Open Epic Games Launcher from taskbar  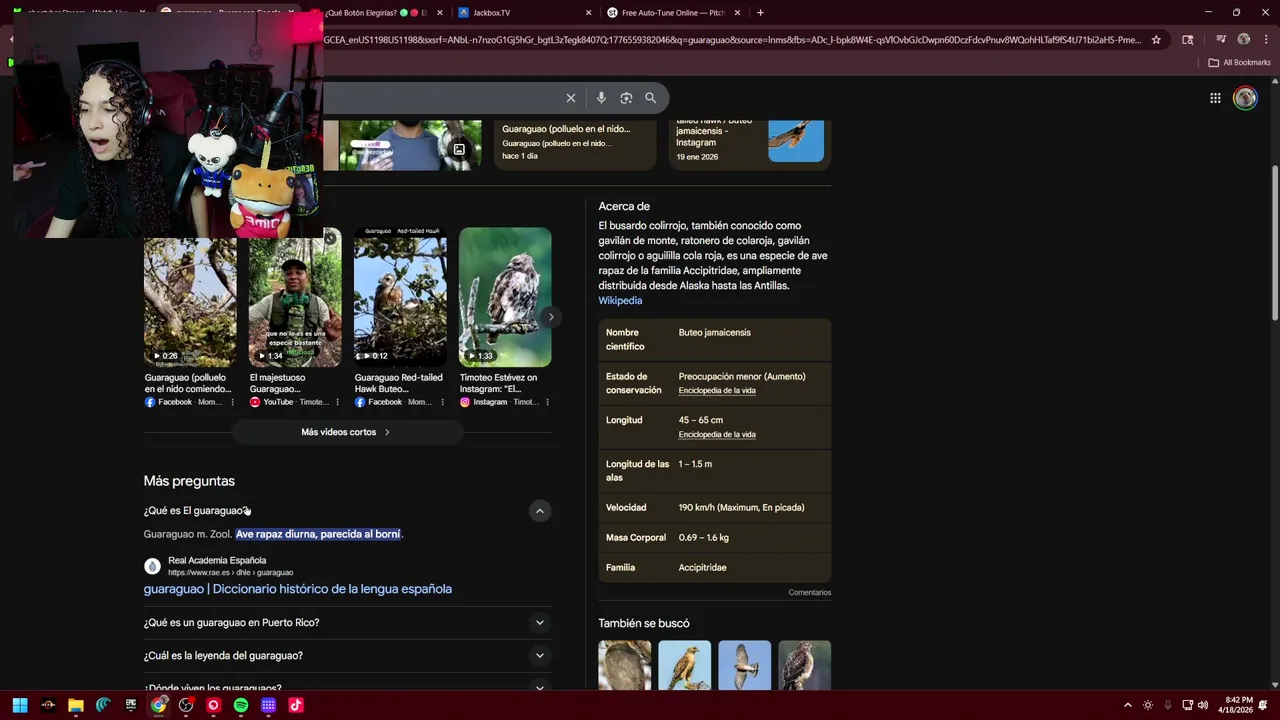coord(131,705)
